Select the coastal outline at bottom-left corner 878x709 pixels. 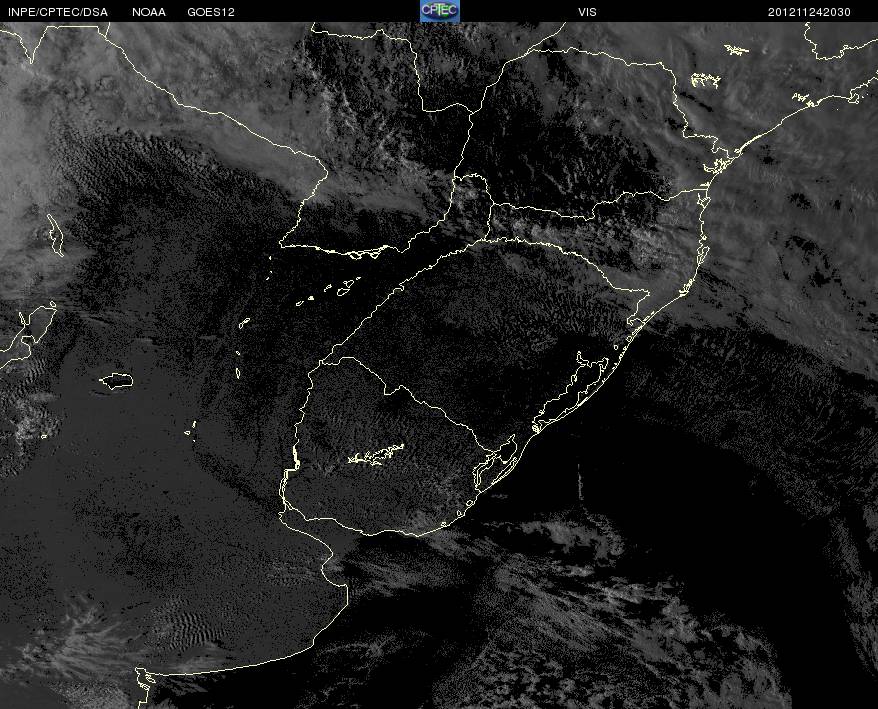(x=143, y=688)
